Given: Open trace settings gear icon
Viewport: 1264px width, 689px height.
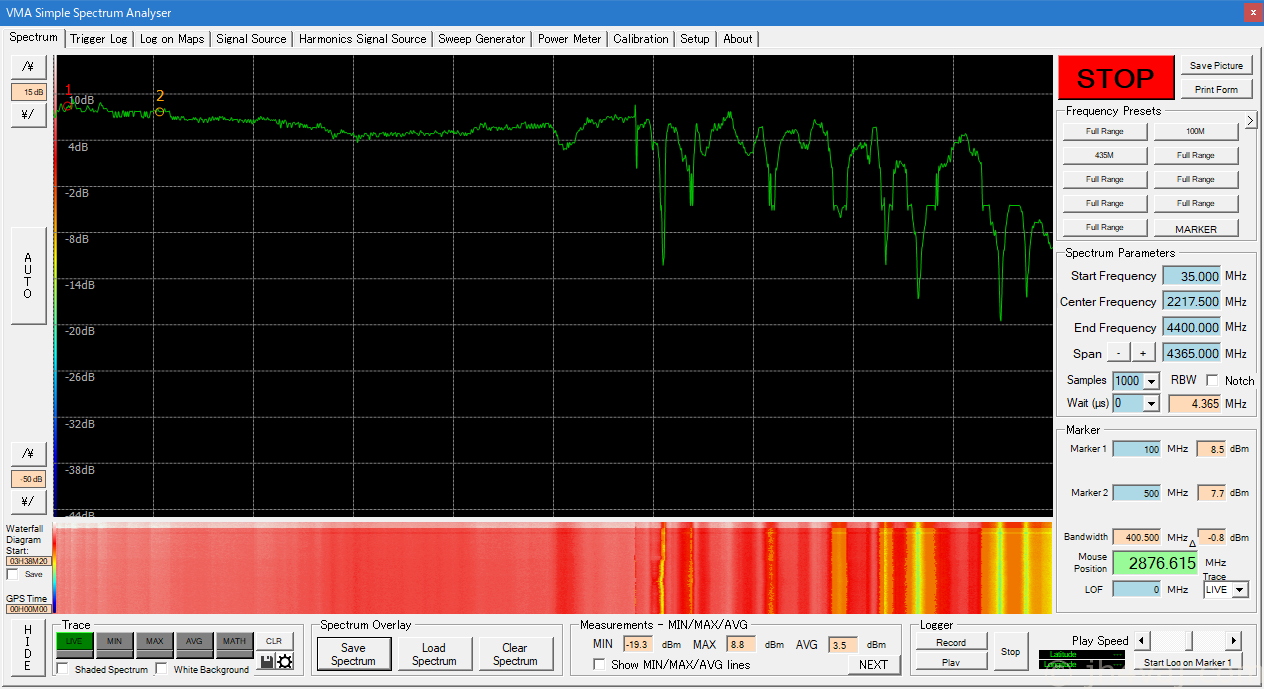Looking at the screenshot, I should pos(285,662).
